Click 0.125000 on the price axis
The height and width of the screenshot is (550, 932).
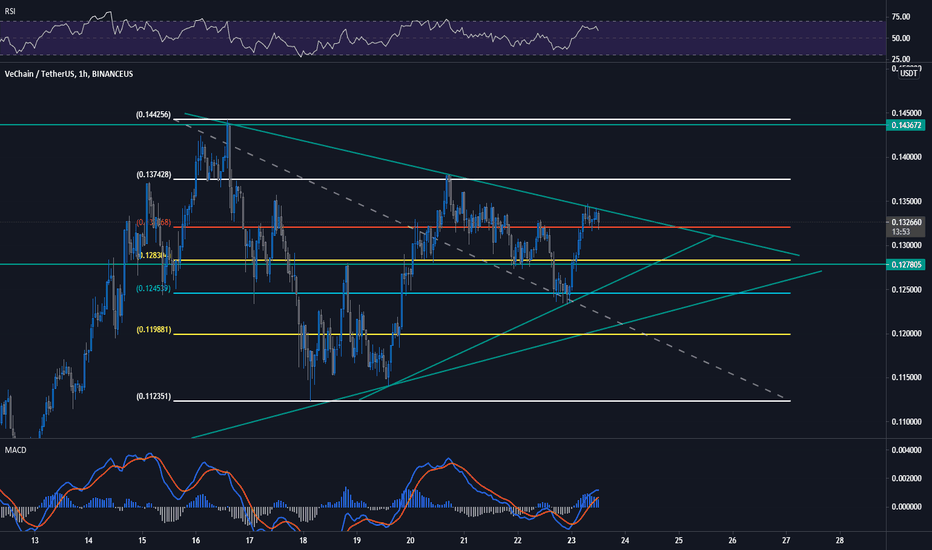coord(906,290)
